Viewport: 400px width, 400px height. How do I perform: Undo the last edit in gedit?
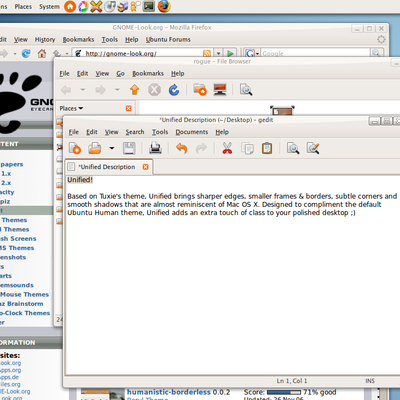182,148
